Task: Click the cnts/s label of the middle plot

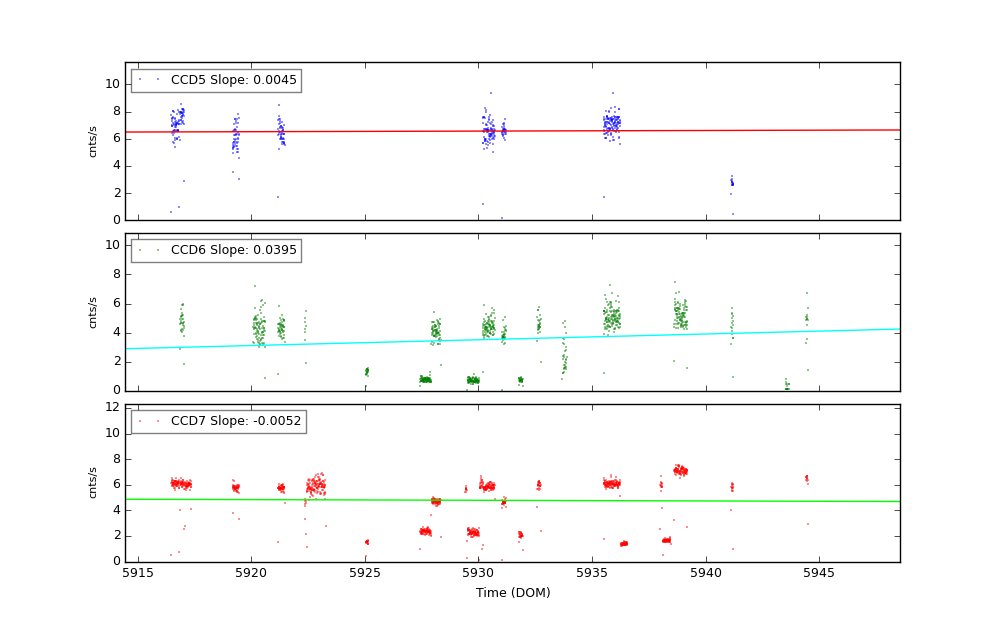Action: pyautogui.click(x=93, y=312)
